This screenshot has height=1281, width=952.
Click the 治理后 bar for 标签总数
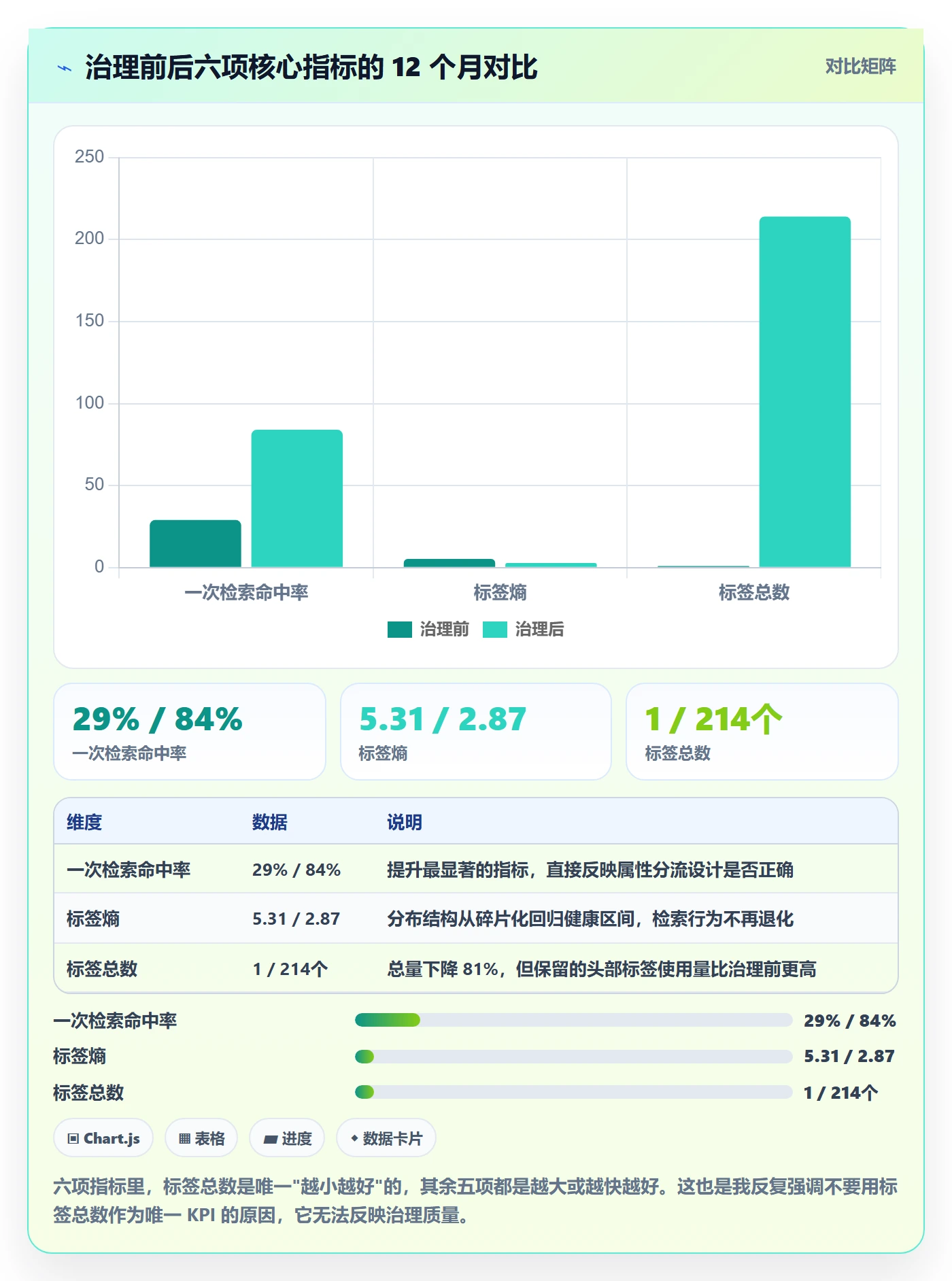tap(805, 392)
